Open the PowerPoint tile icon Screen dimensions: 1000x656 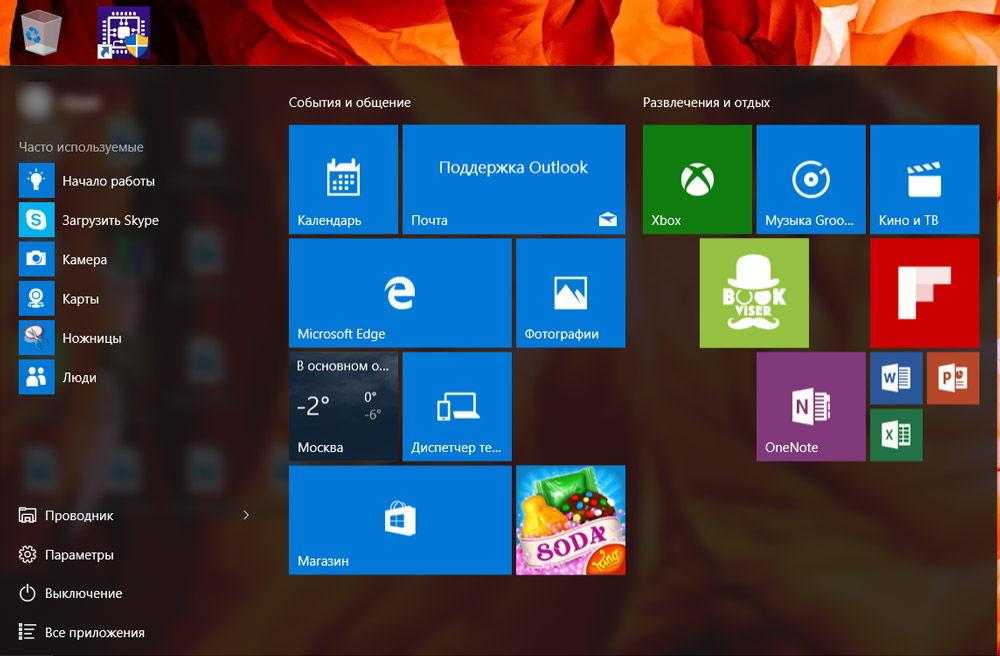(952, 378)
